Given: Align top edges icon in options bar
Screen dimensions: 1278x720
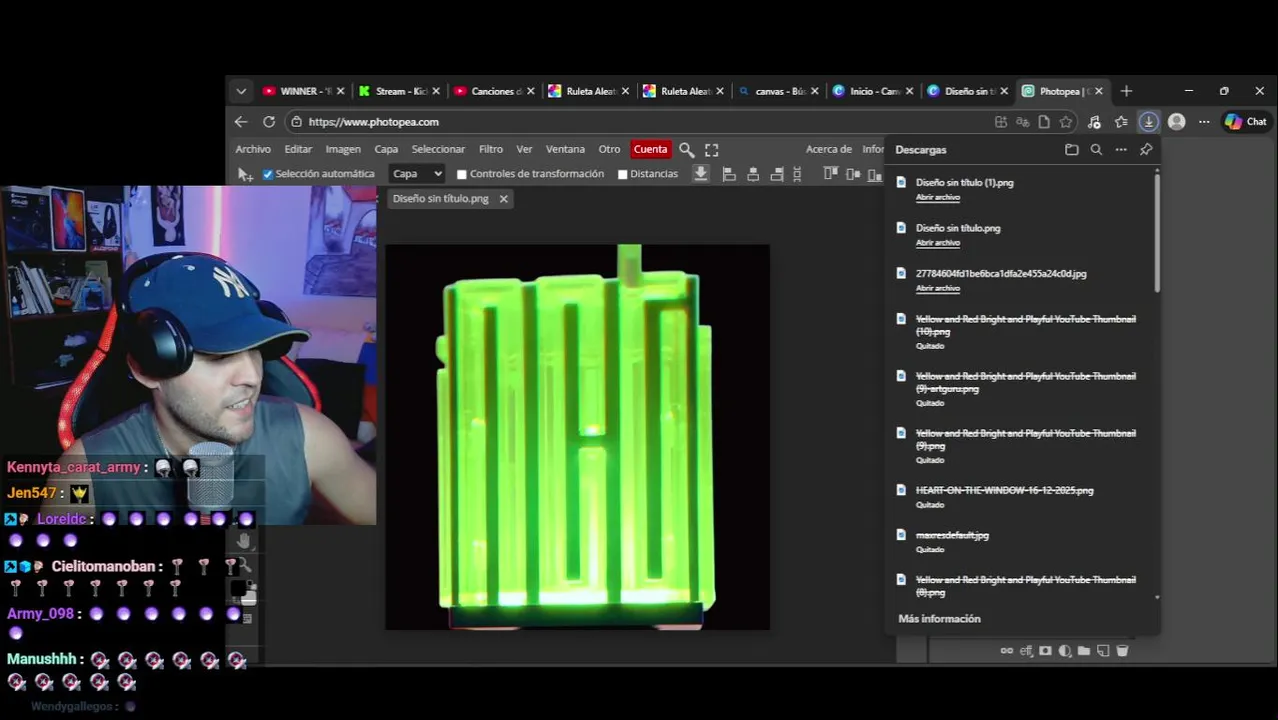Looking at the screenshot, I should 830,174.
